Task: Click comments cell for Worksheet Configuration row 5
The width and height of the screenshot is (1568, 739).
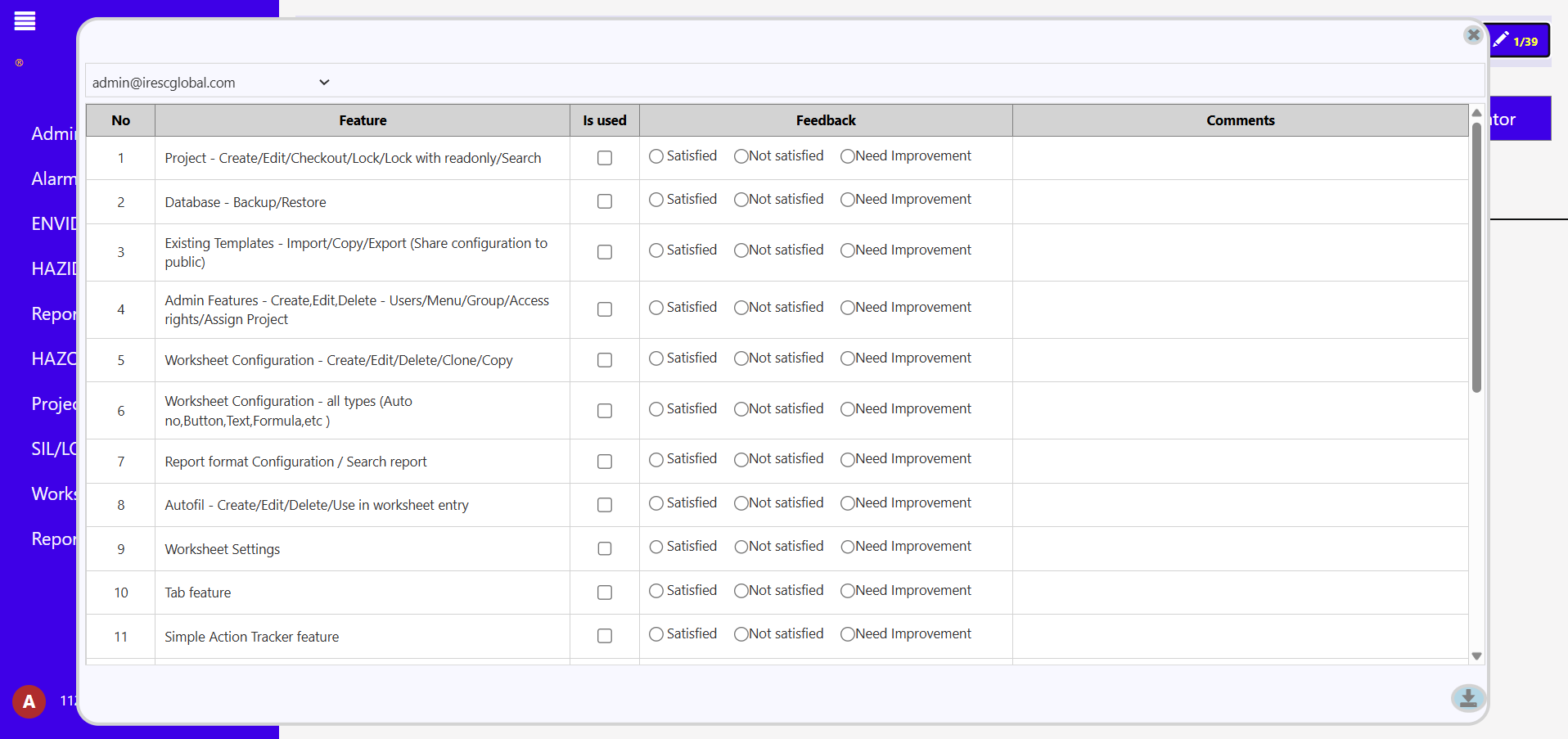Action: 1240,360
